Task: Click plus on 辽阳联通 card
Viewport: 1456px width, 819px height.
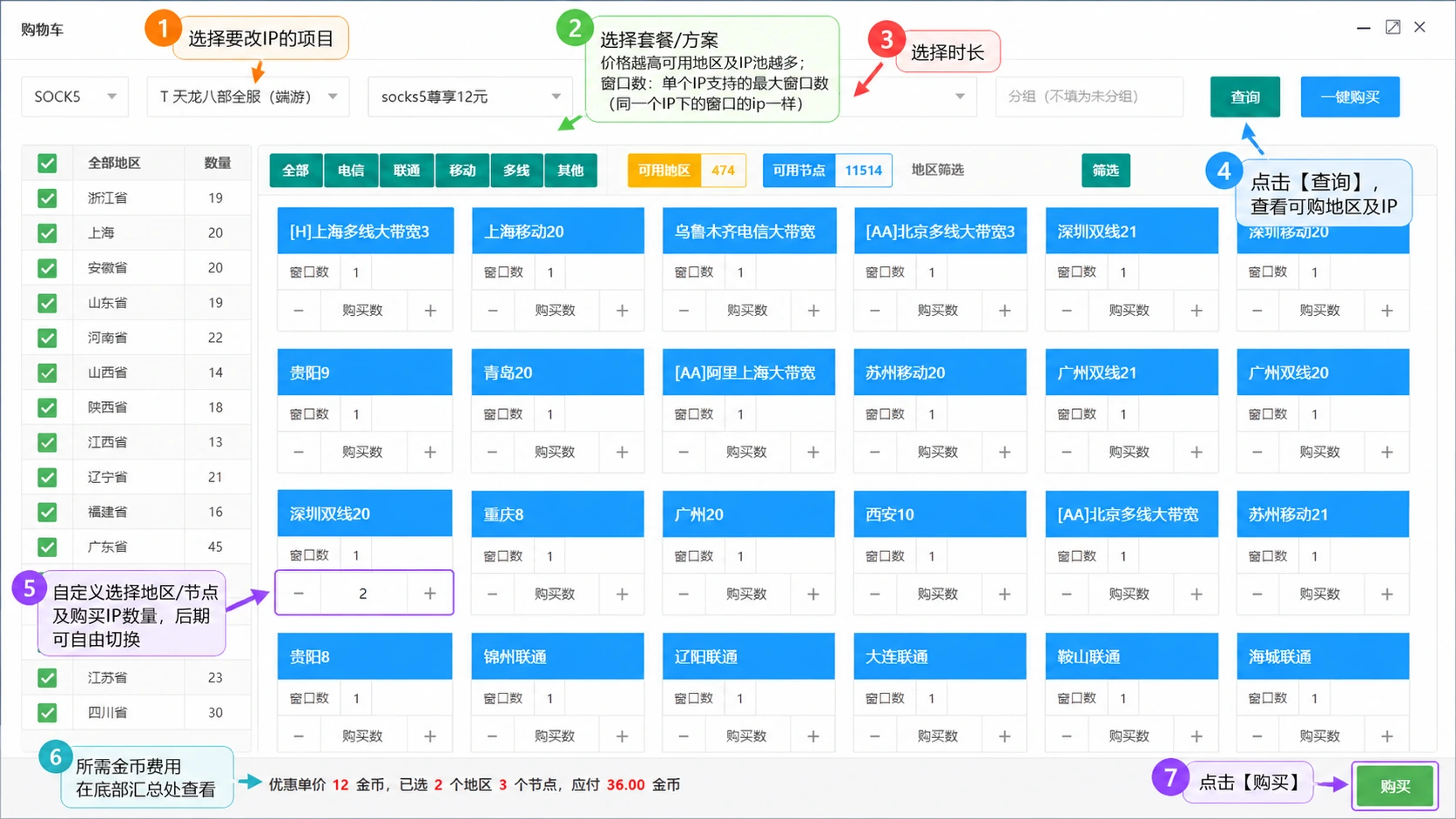Action: [813, 736]
